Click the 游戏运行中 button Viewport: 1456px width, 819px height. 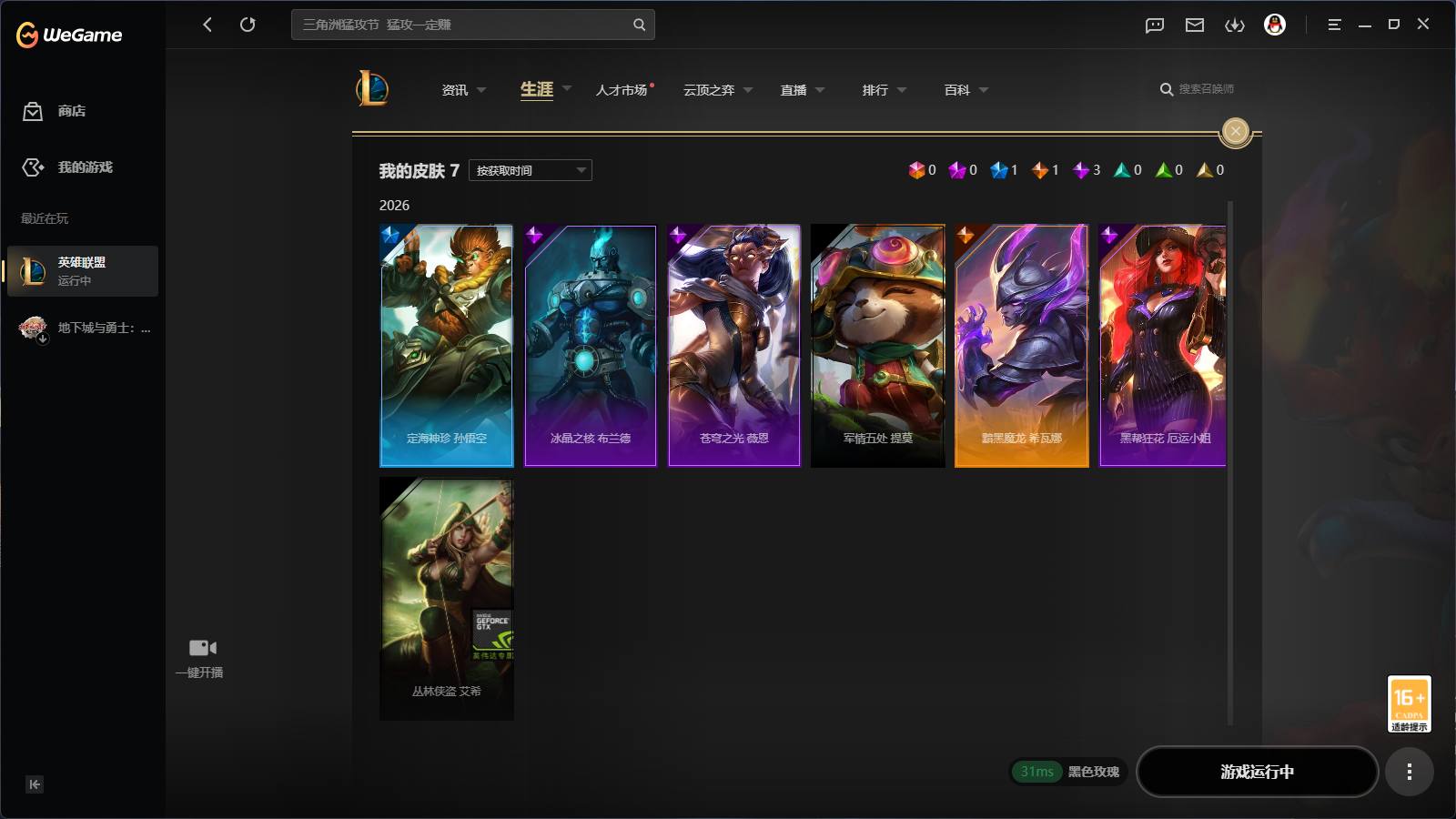point(1257,772)
